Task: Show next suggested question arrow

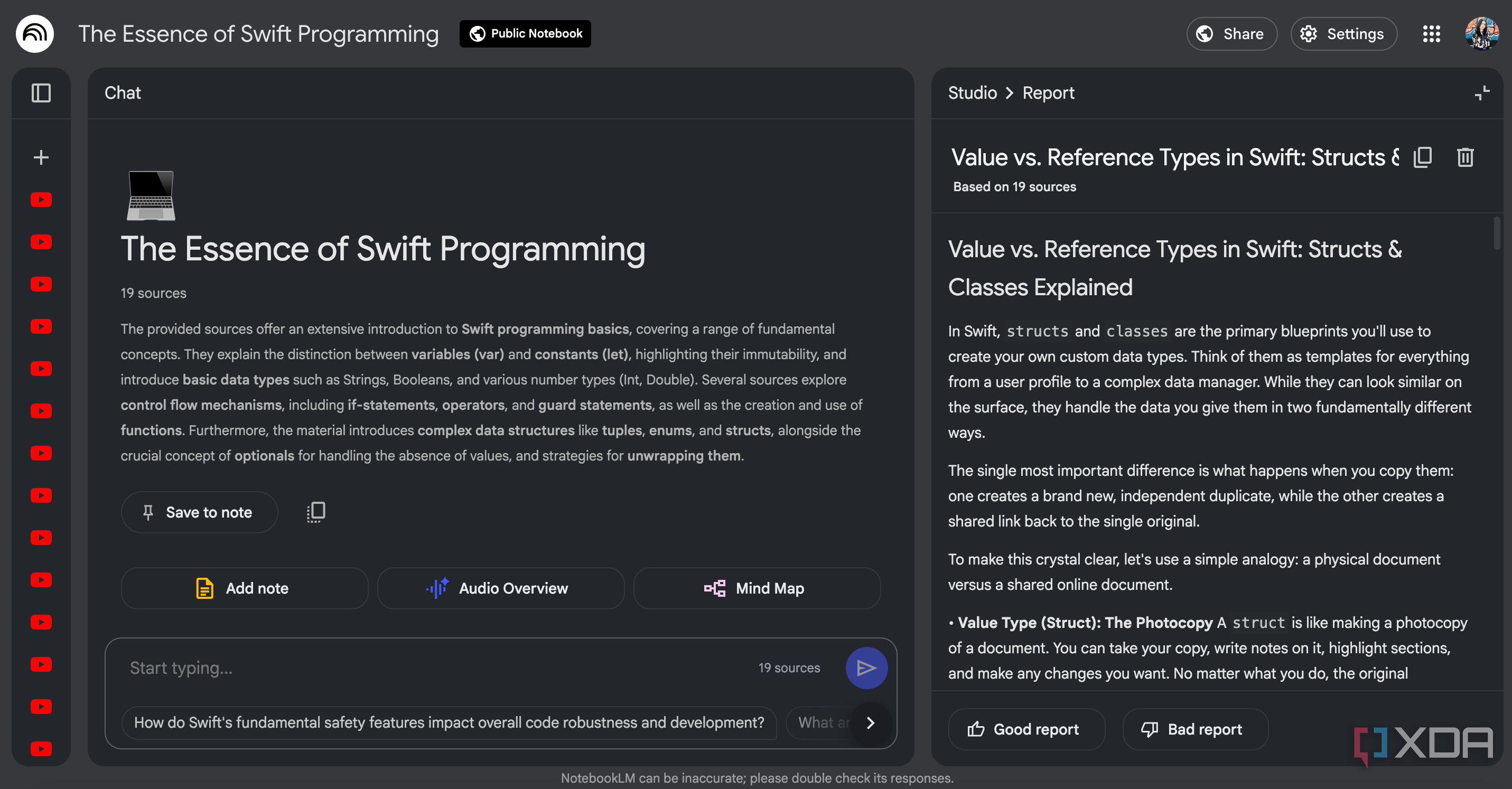Action: 871,722
